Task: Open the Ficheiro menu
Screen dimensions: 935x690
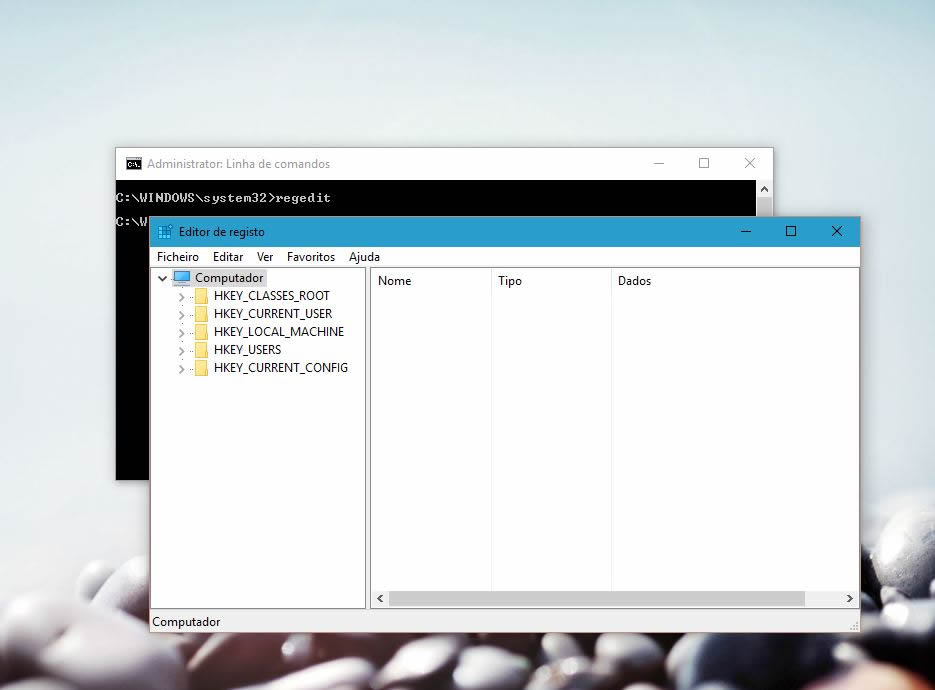Action: coord(177,257)
